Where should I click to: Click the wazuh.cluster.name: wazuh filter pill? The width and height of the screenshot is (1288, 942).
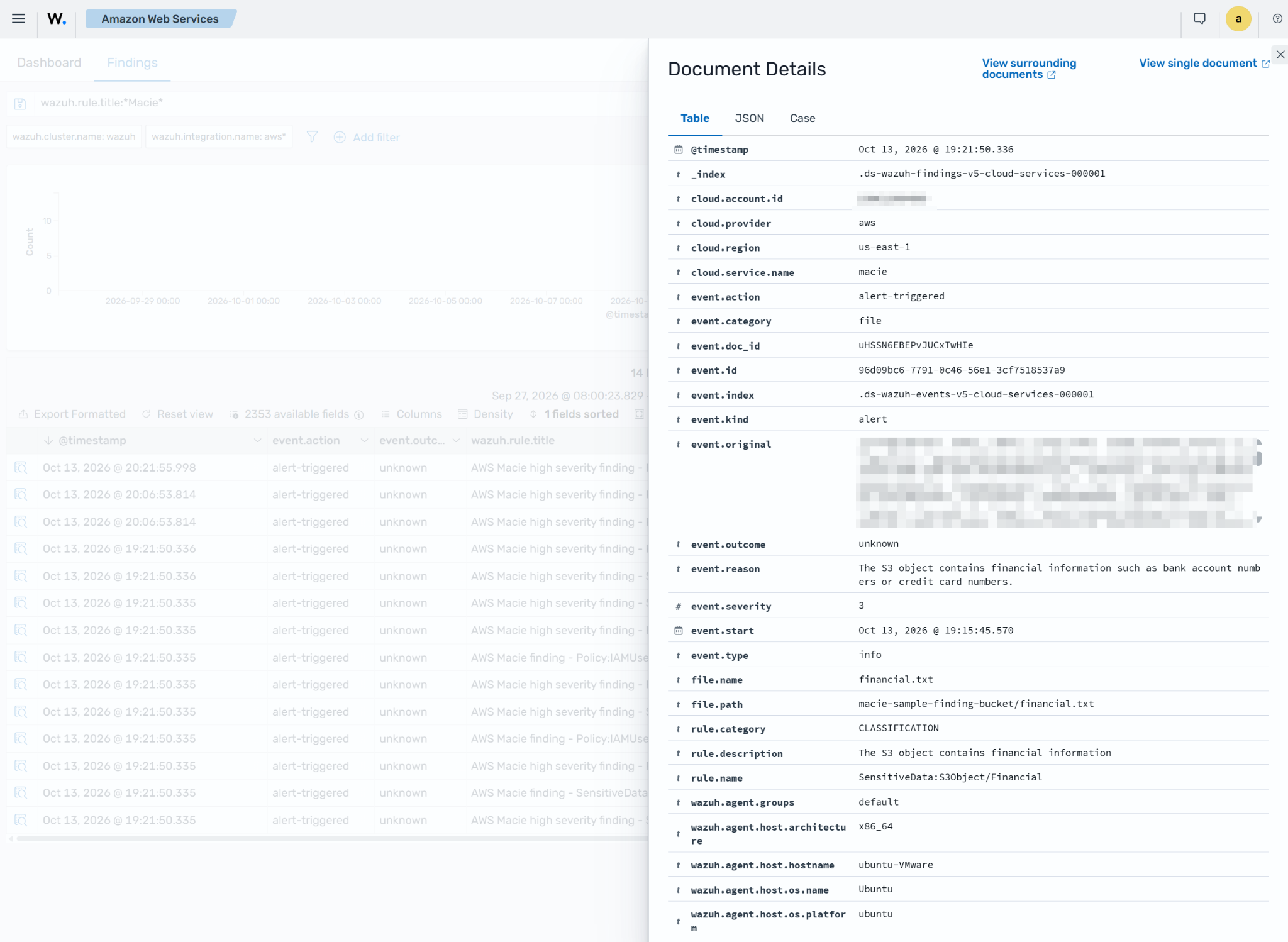74,137
